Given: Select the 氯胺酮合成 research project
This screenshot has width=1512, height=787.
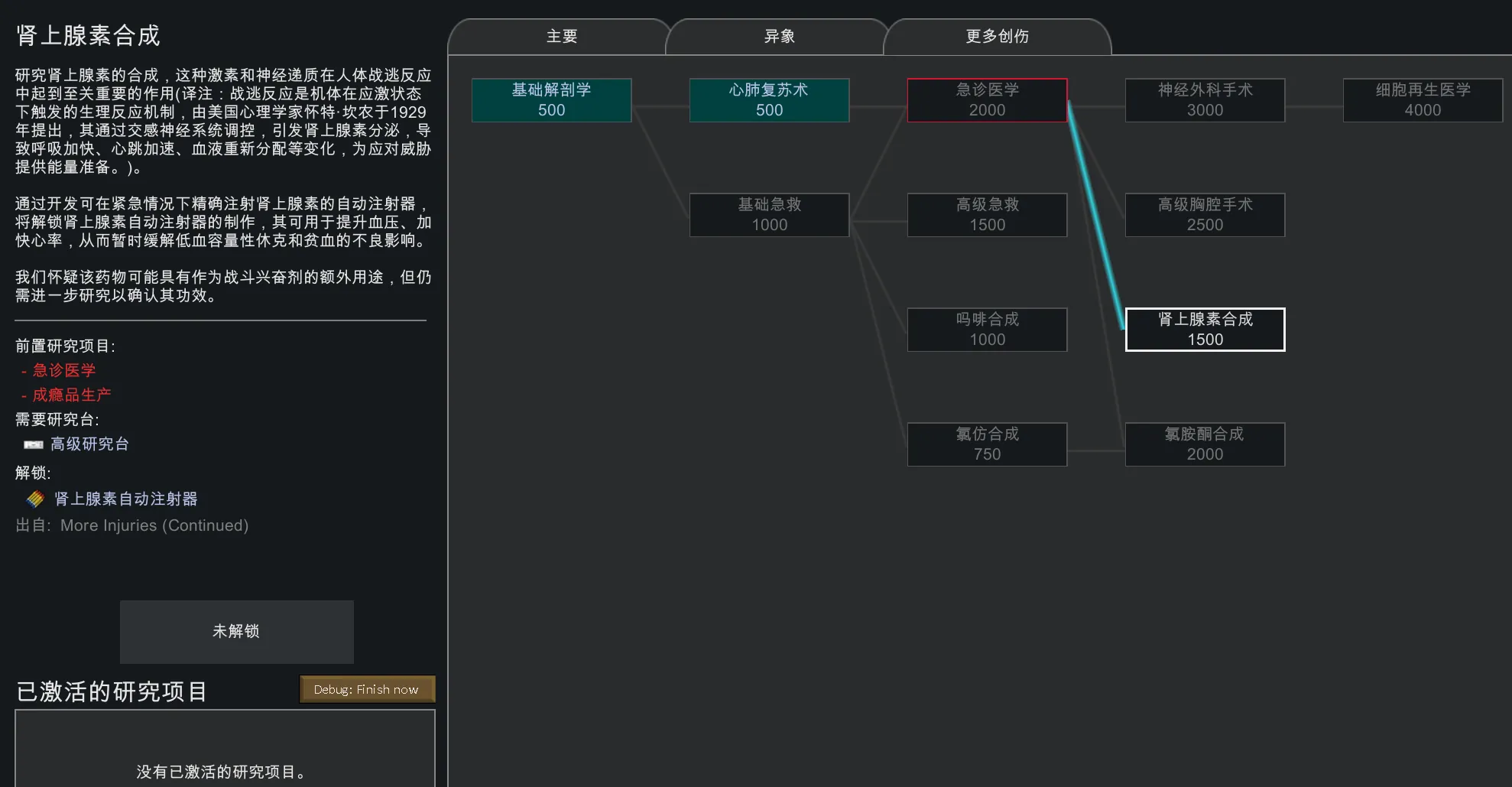Looking at the screenshot, I should tap(1205, 444).
